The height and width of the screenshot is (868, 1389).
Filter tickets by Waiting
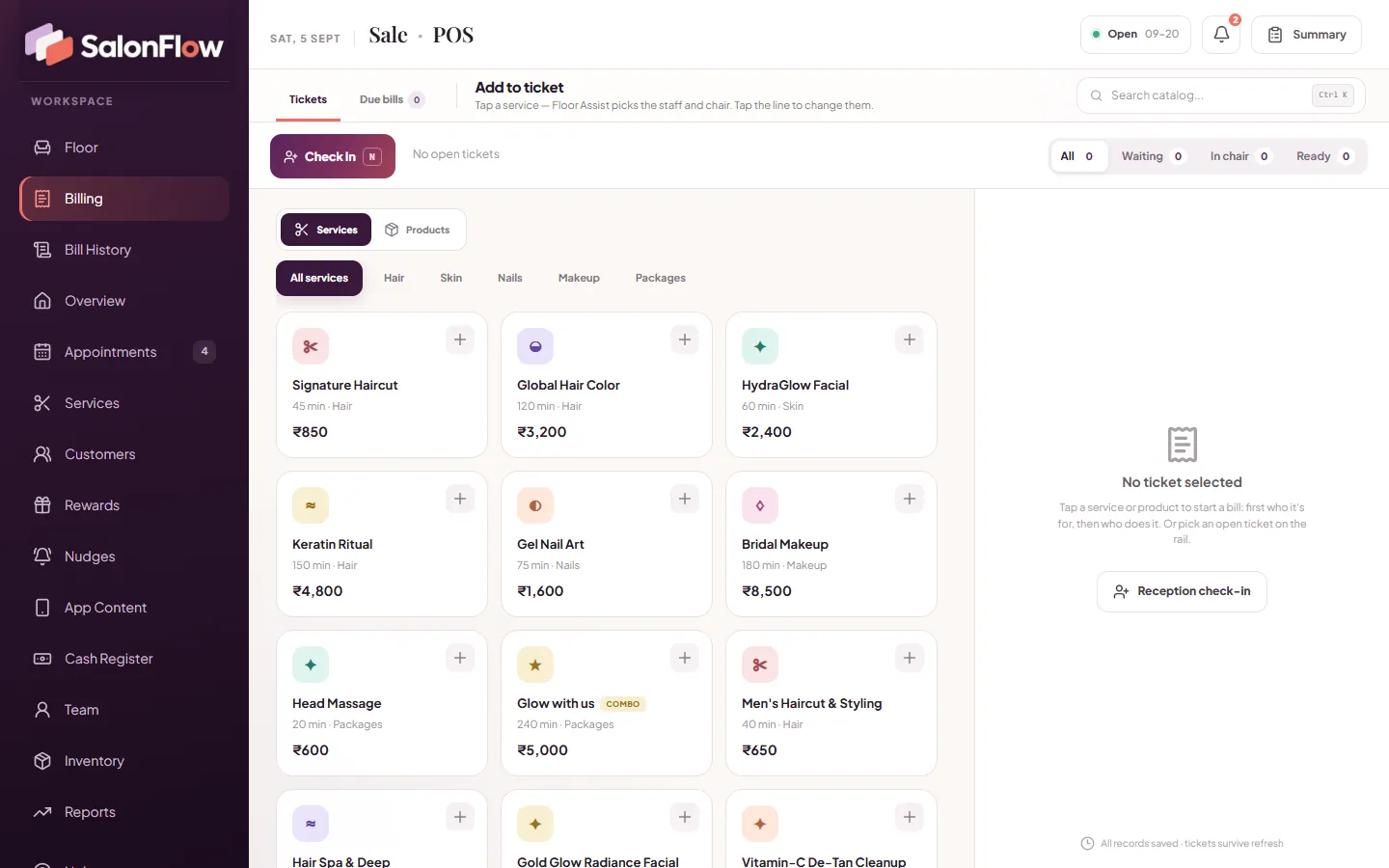1154,156
